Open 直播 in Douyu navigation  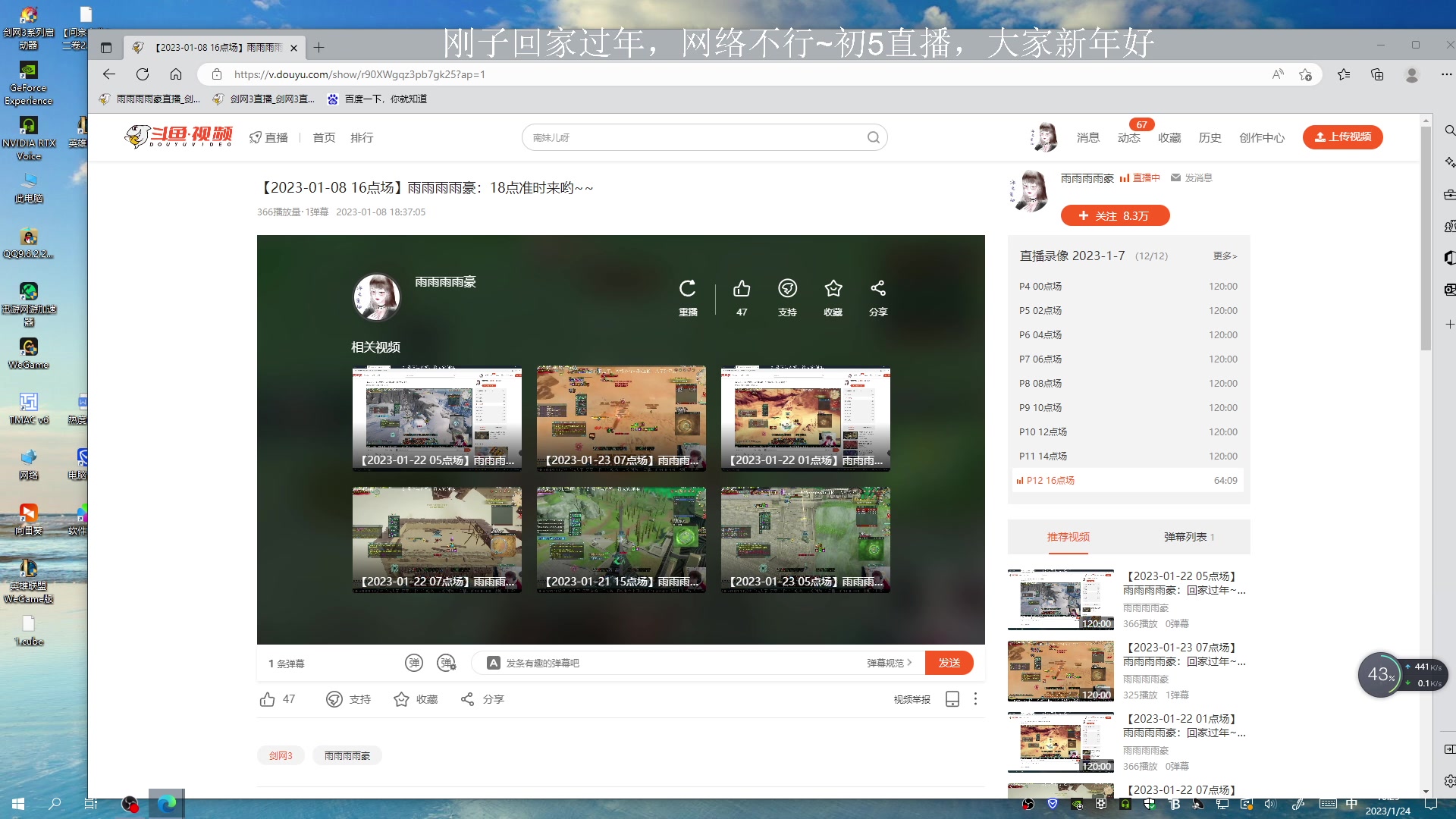269,137
